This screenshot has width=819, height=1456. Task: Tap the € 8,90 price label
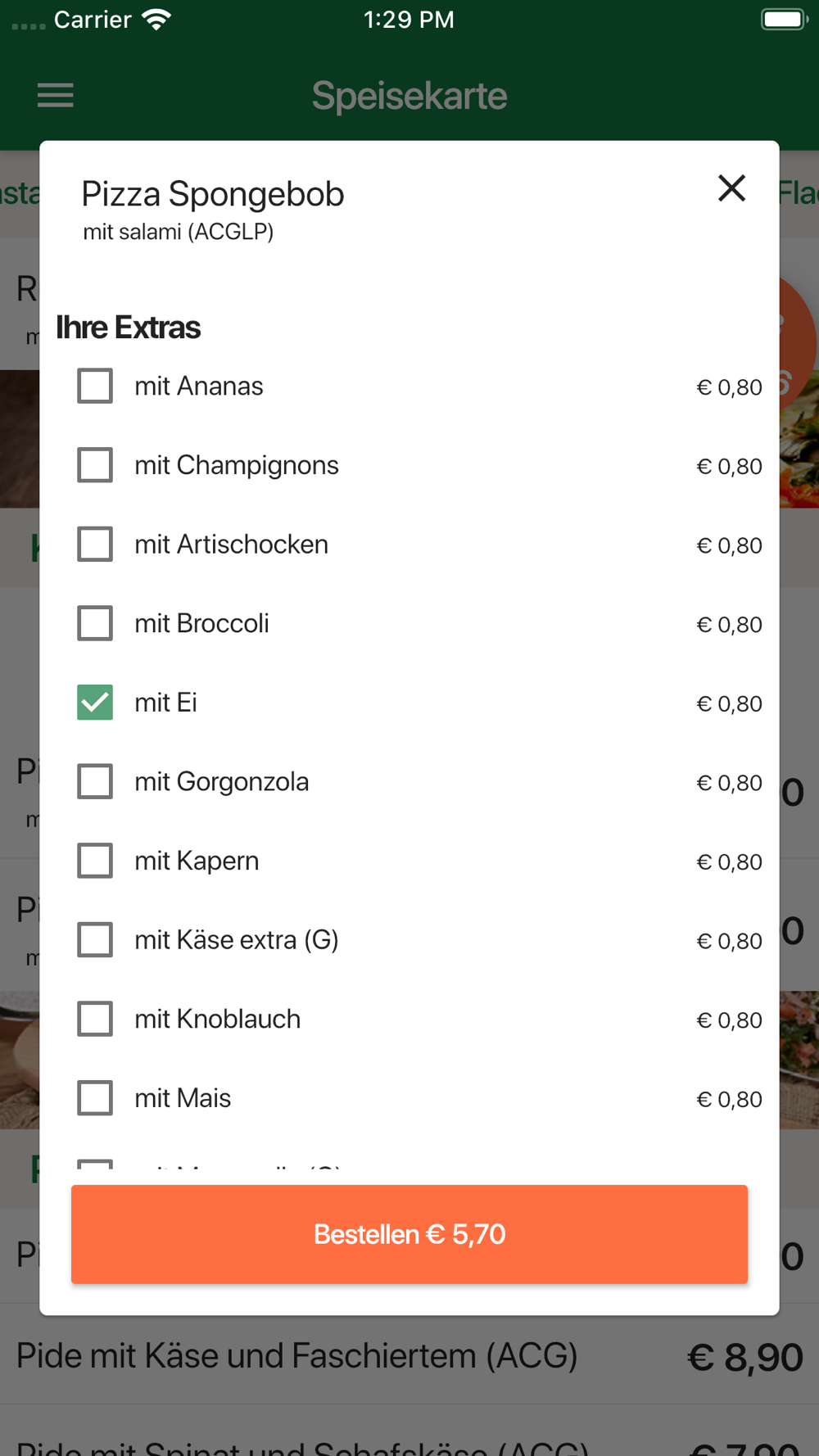[x=744, y=1358]
